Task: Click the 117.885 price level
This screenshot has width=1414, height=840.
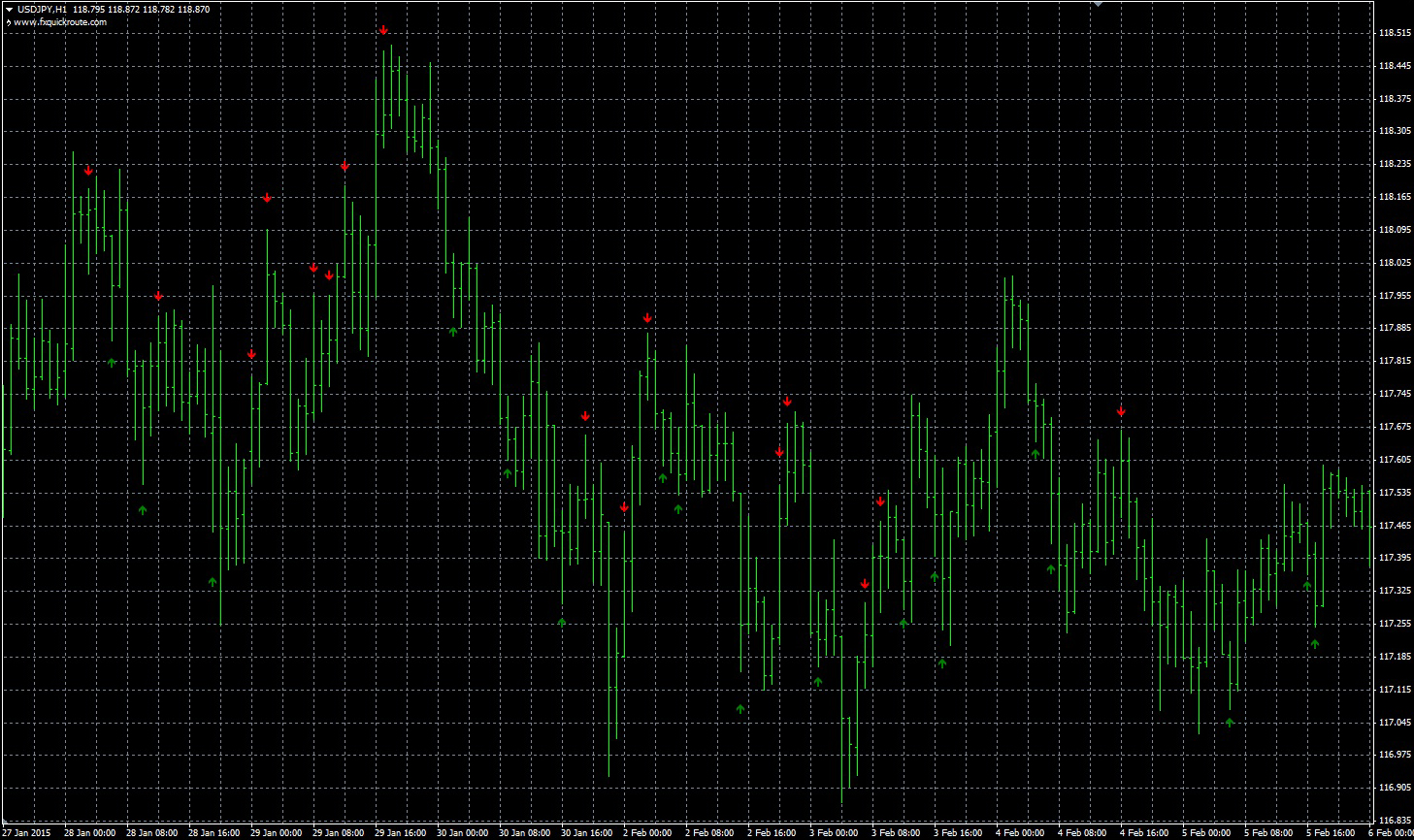Action: click(x=1394, y=328)
